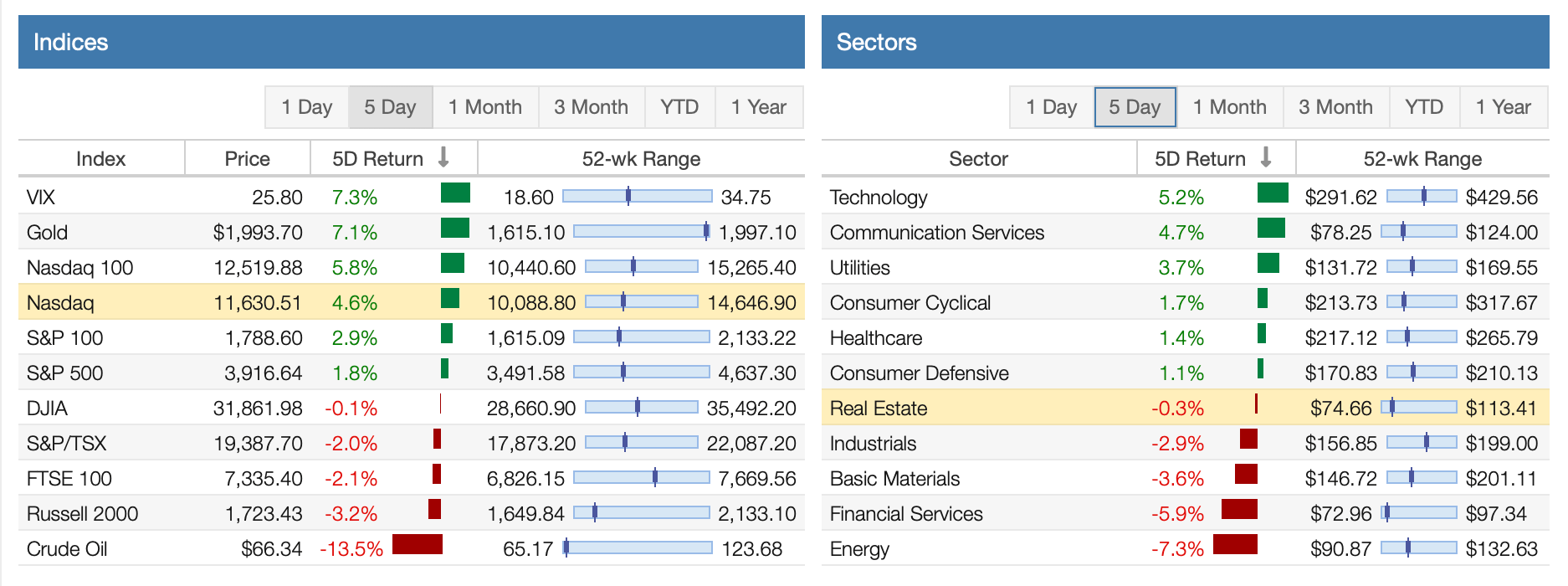The width and height of the screenshot is (1568, 586).
Task: Click the Indices panel title
Action: [71, 42]
